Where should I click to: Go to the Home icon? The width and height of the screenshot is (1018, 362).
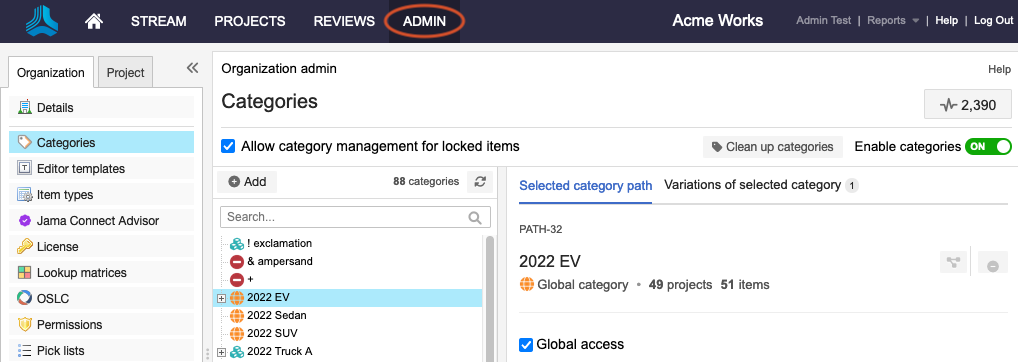coord(94,21)
